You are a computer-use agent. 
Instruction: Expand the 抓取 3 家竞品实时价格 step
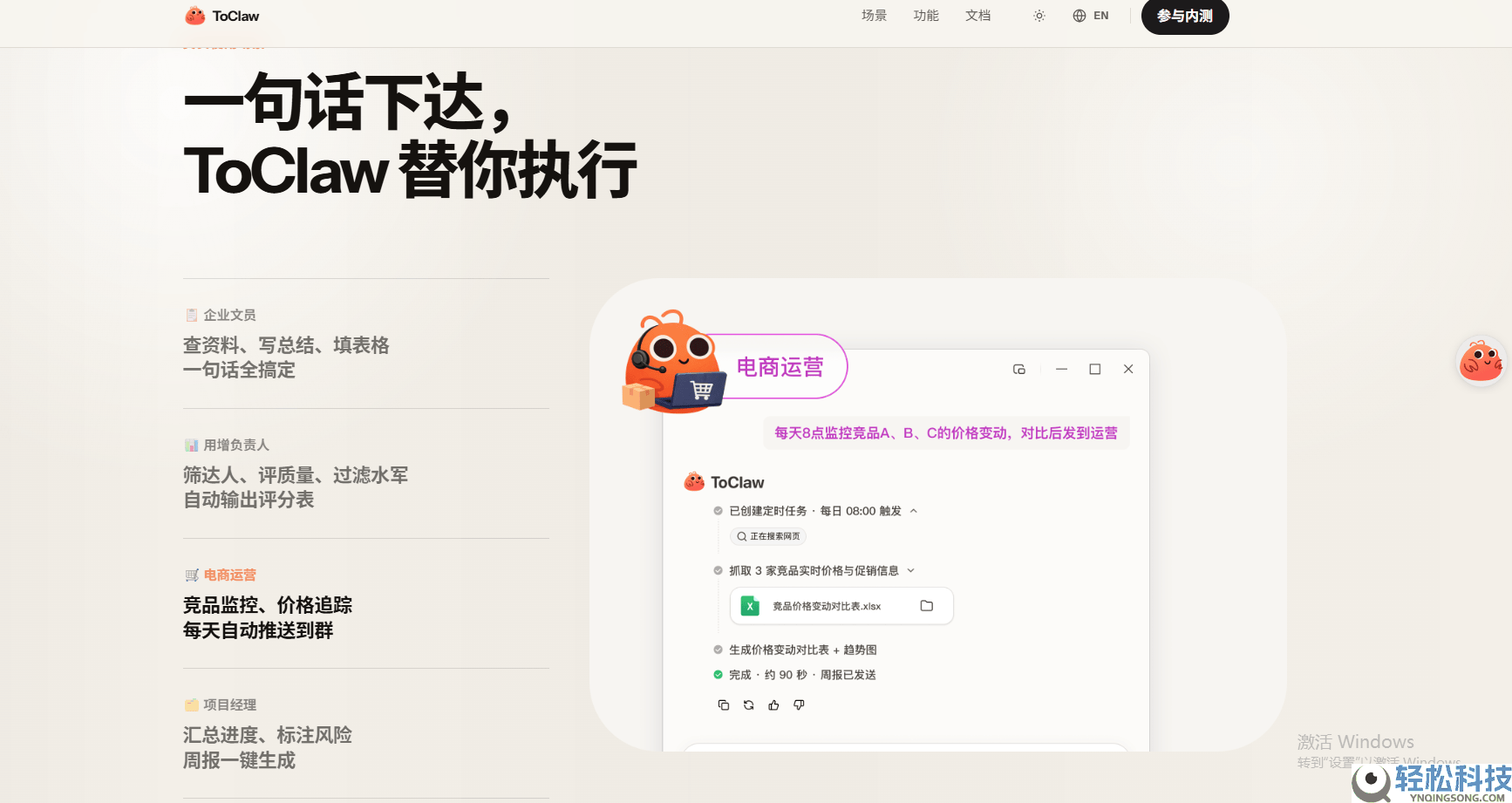point(911,570)
